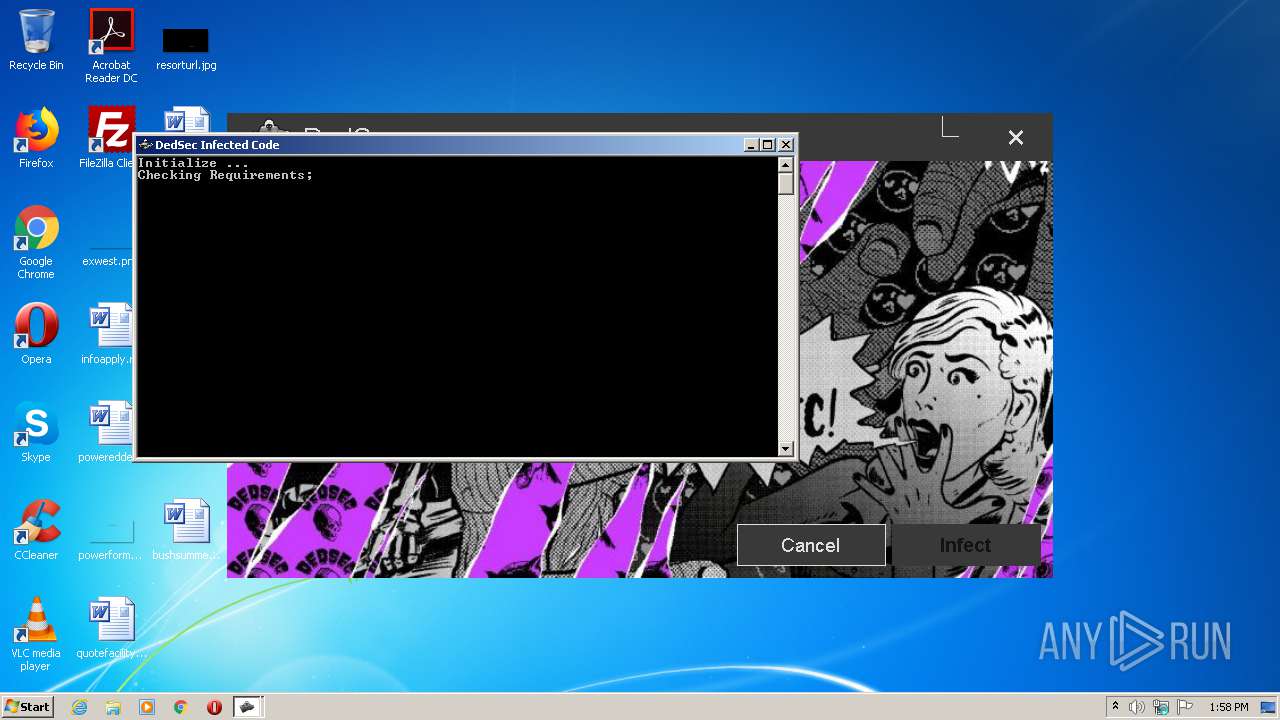The width and height of the screenshot is (1280, 720).
Task: Open the Recycle Bin desktop icon
Action: coord(36,40)
